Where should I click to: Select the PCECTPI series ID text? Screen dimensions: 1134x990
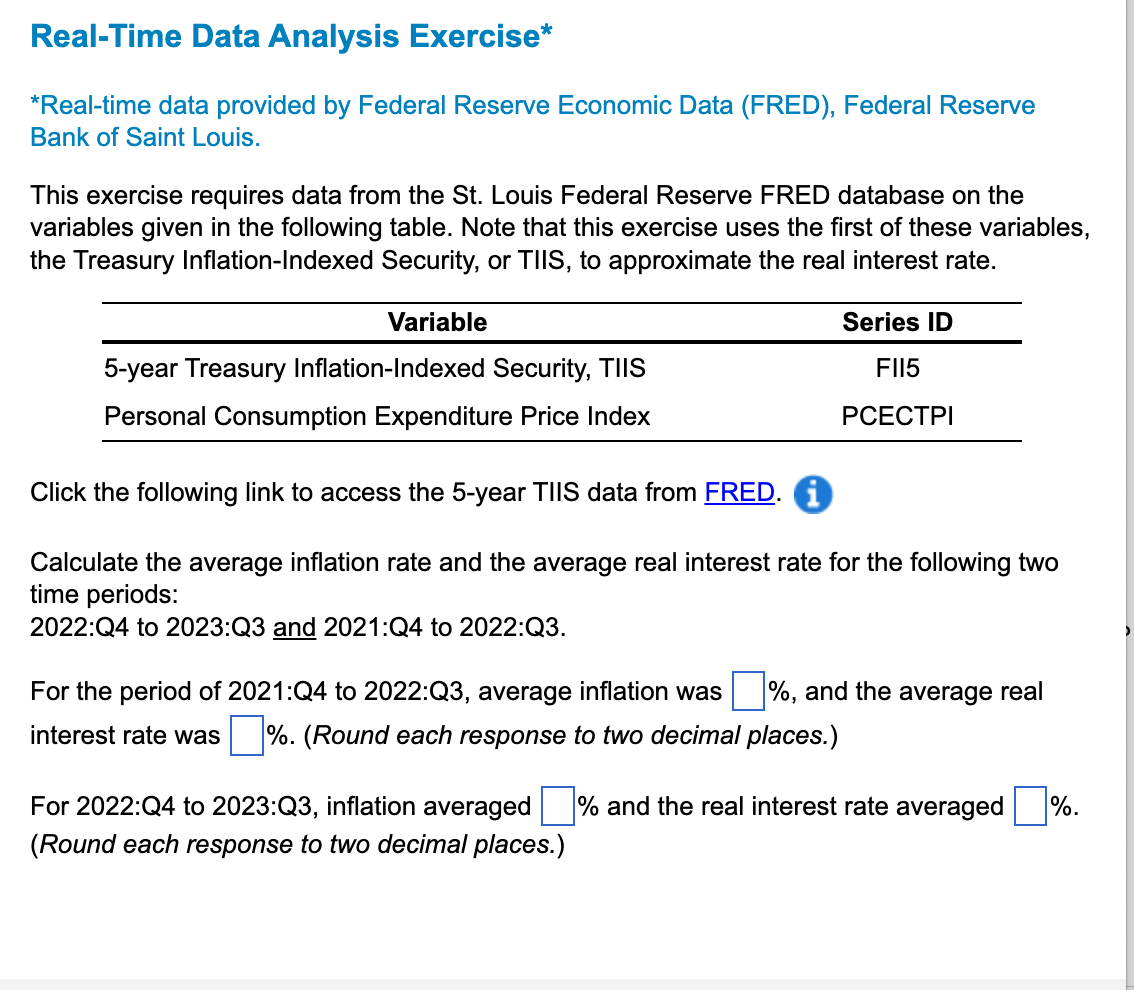897,416
